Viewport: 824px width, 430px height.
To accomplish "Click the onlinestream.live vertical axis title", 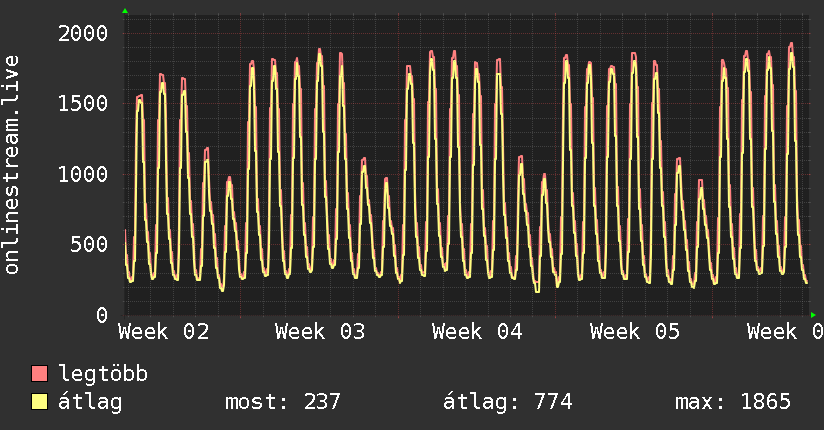I will 12,165.
